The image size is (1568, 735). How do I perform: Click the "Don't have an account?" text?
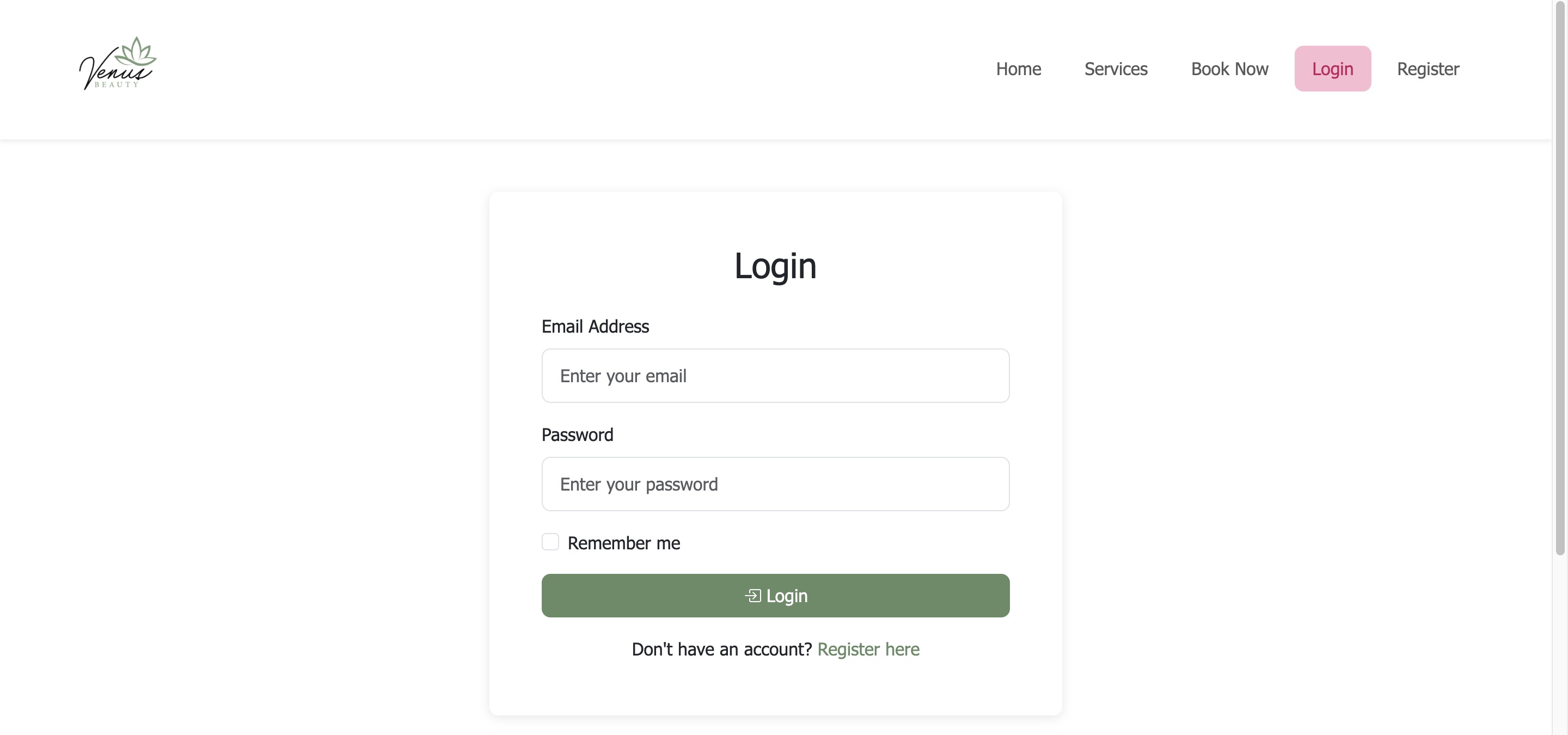click(721, 649)
